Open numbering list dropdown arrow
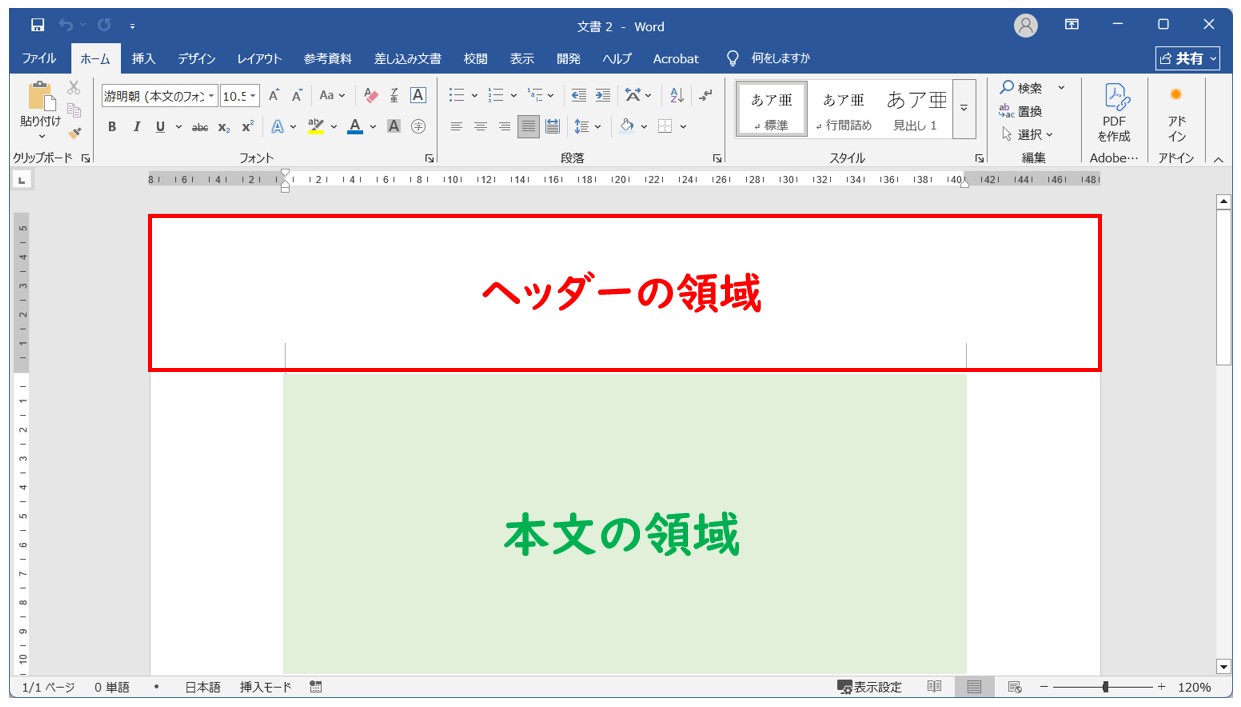The height and width of the screenshot is (707, 1241). pos(513,96)
